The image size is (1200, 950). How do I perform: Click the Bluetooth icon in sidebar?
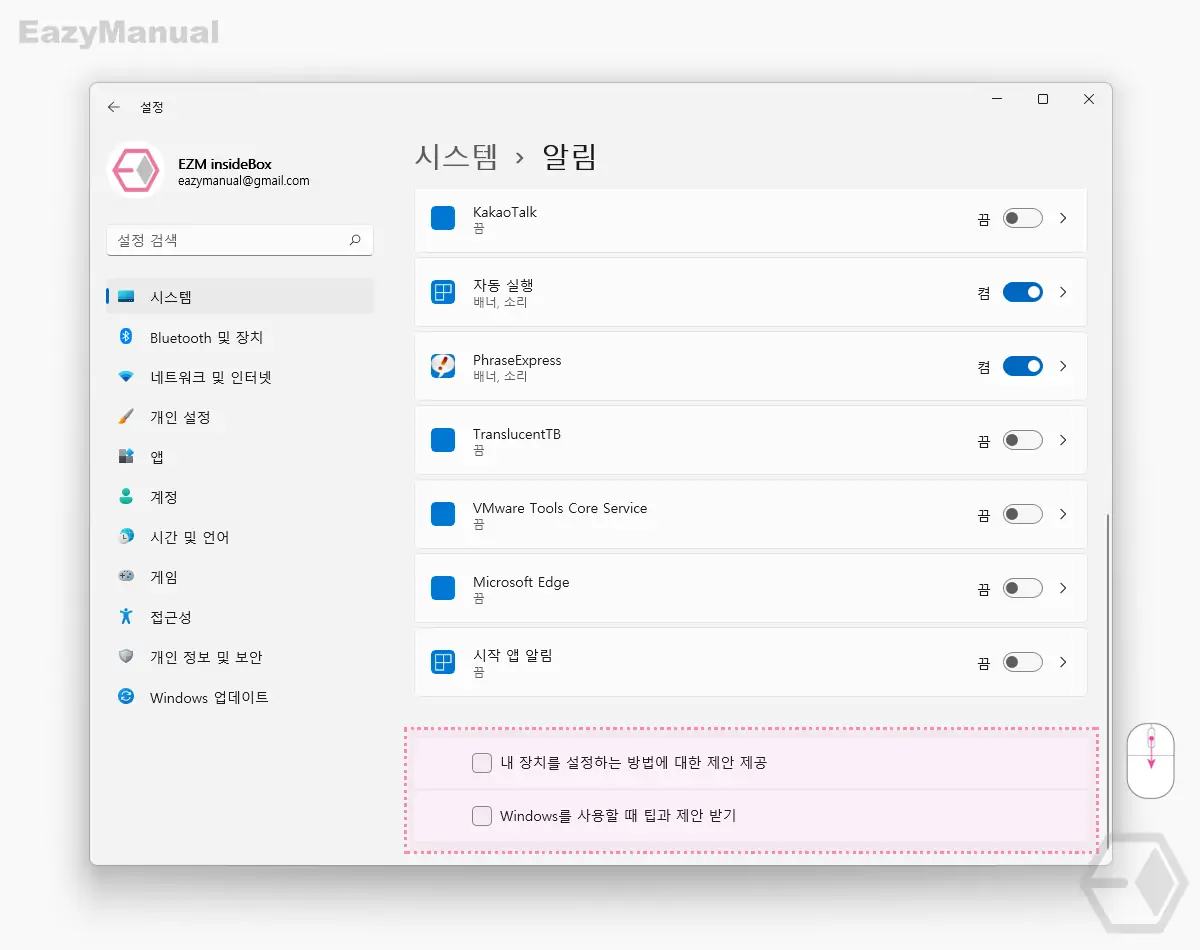pyautogui.click(x=126, y=337)
